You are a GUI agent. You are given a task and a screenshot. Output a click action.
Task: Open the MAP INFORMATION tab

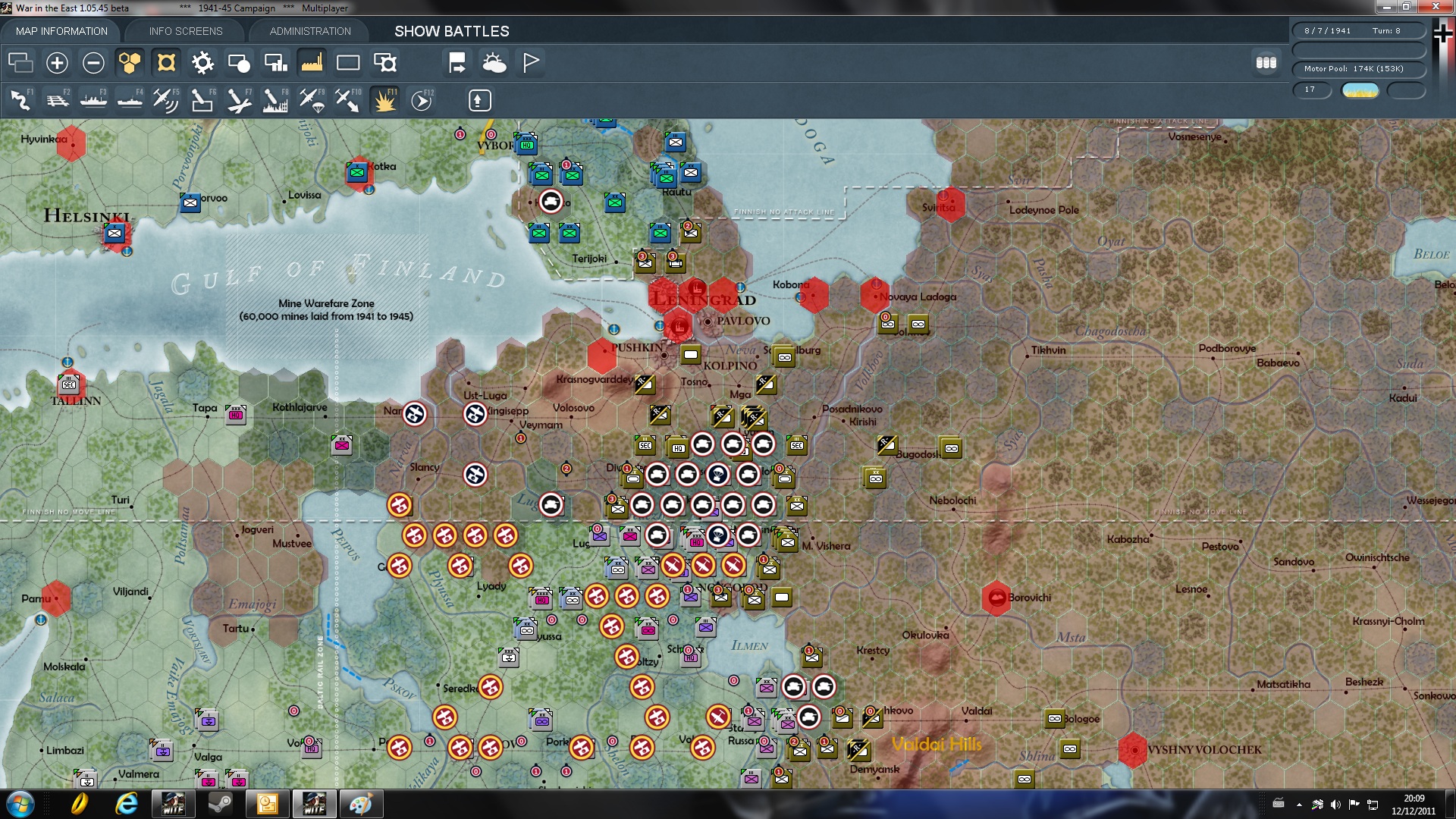[61, 31]
